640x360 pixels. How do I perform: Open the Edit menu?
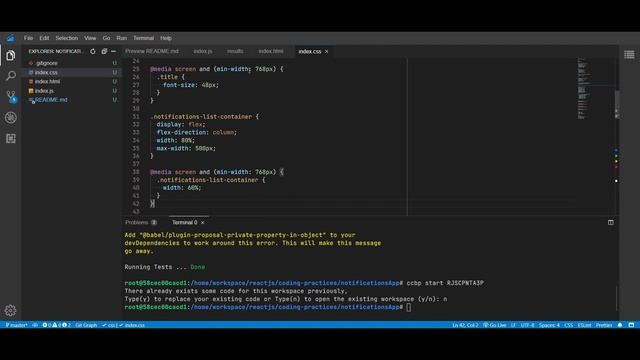point(44,38)
